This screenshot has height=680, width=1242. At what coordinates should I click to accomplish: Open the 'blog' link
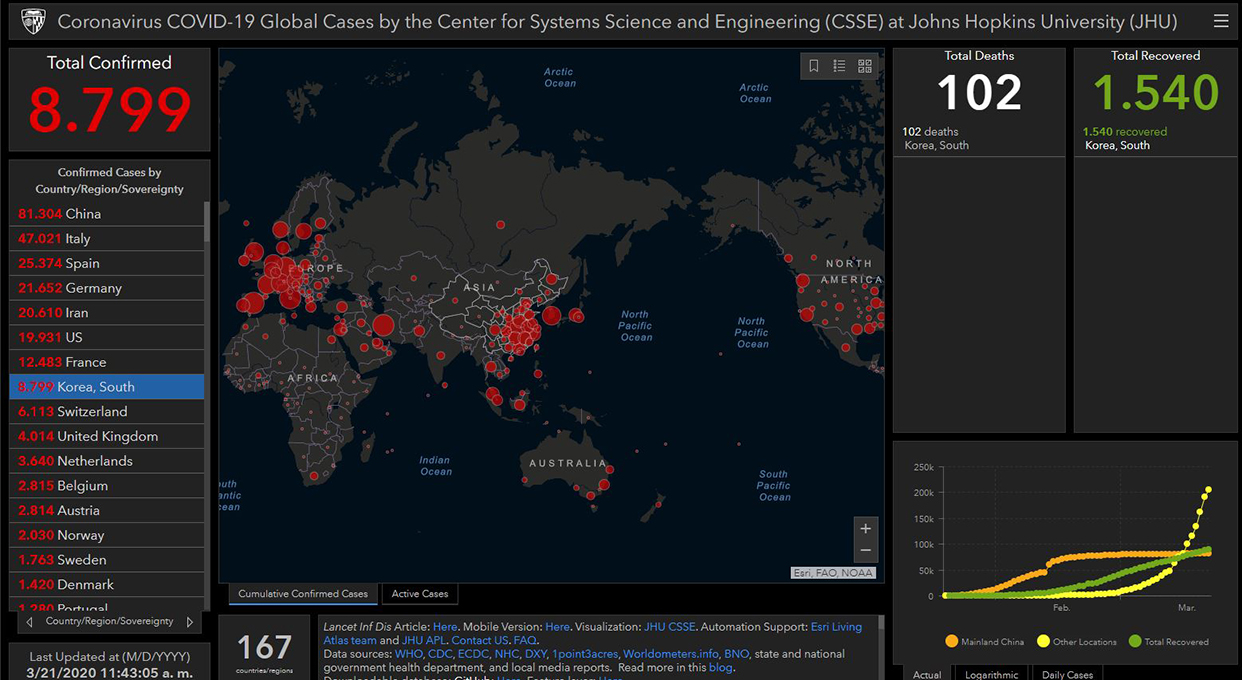click(720, 667)
